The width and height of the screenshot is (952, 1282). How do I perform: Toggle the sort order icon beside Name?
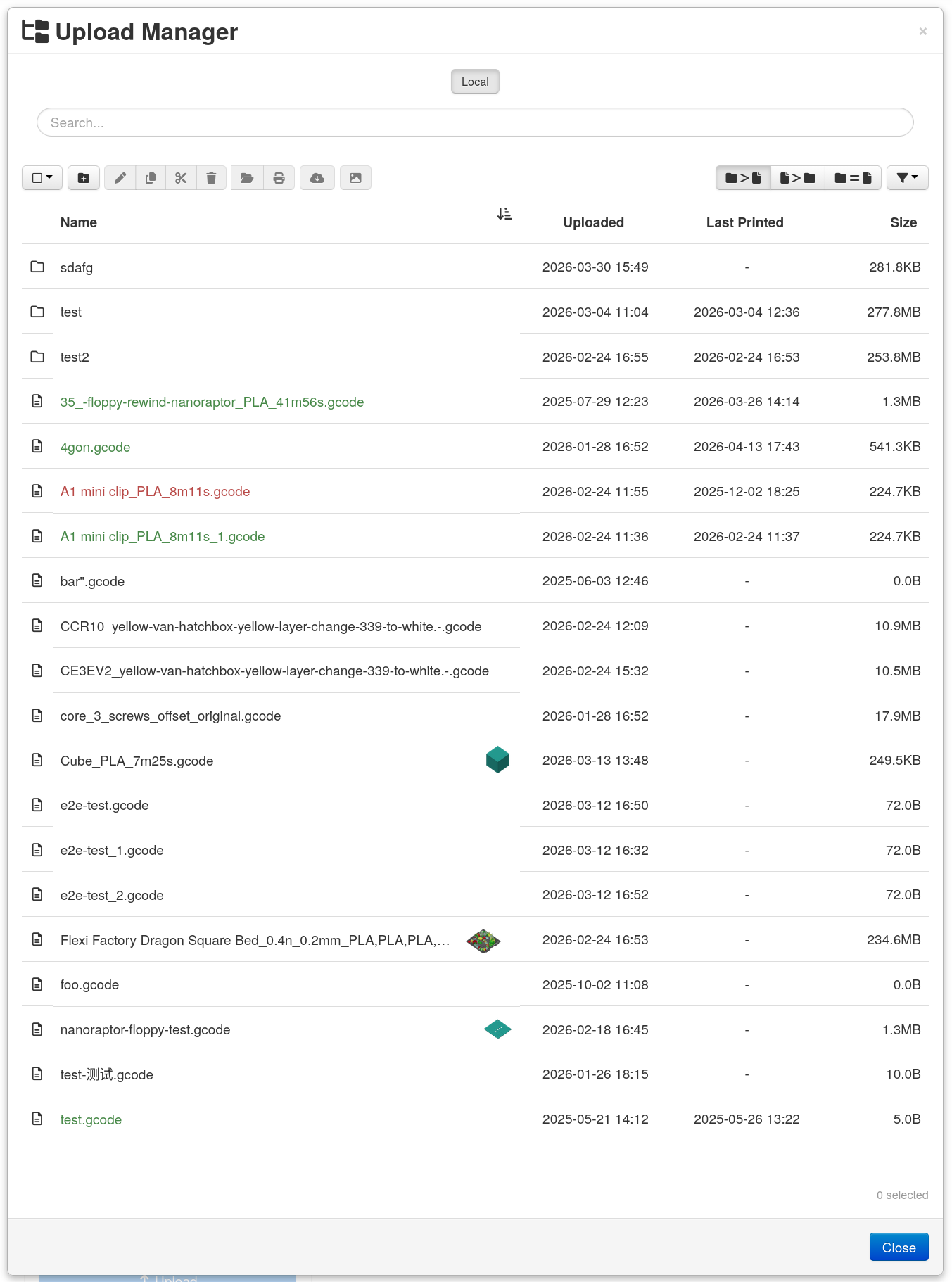504,214
